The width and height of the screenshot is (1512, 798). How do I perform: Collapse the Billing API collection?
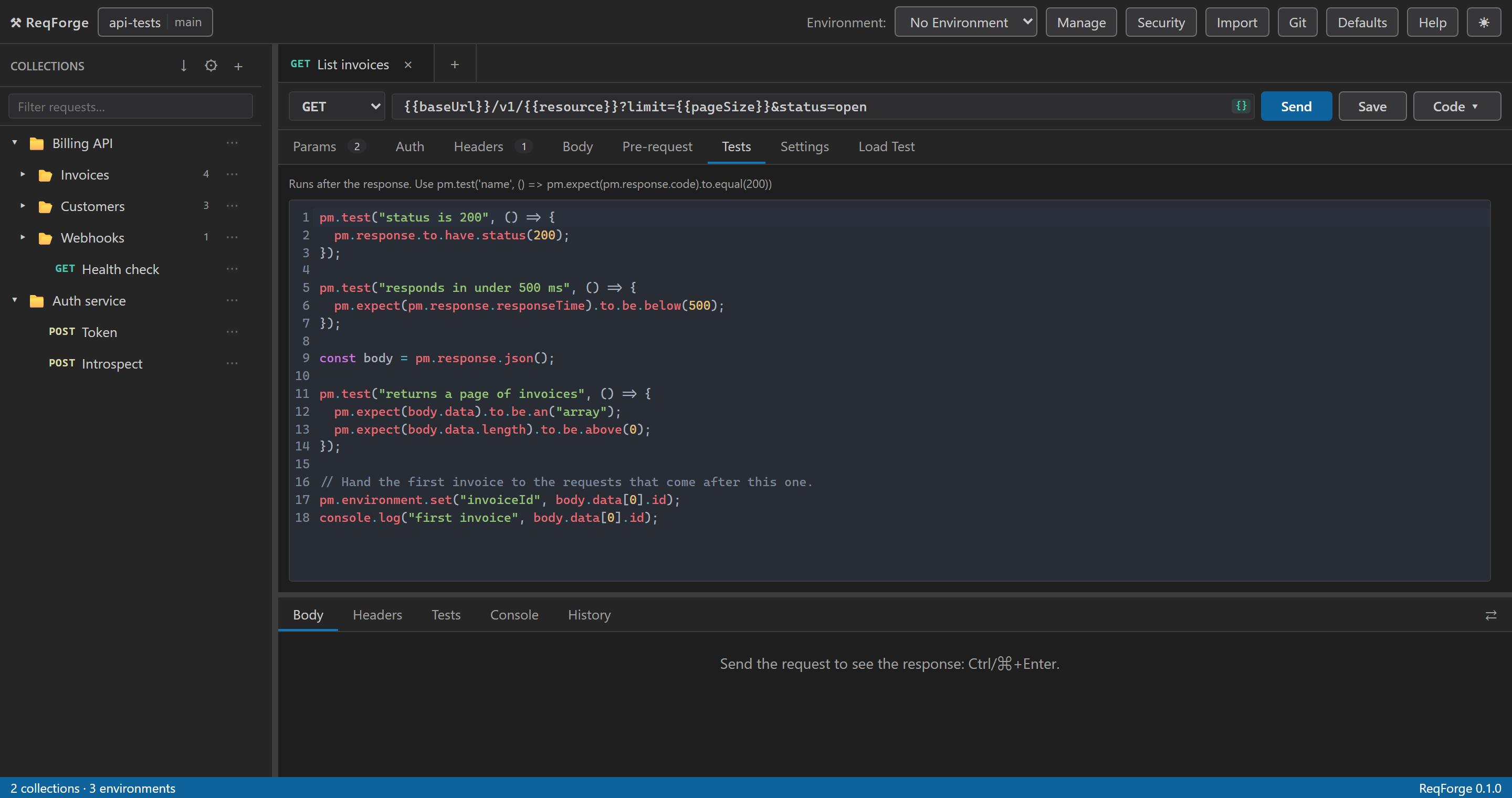coord(15,143)
